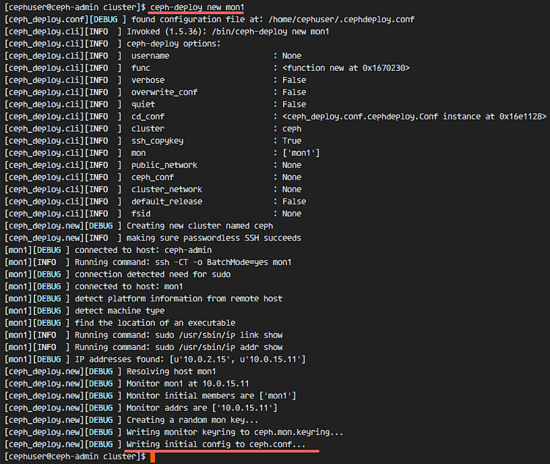The width and height of the screenshot is (550, 464).
Task: Click 'Monitor initial members are' line
Action: [211, 396]
